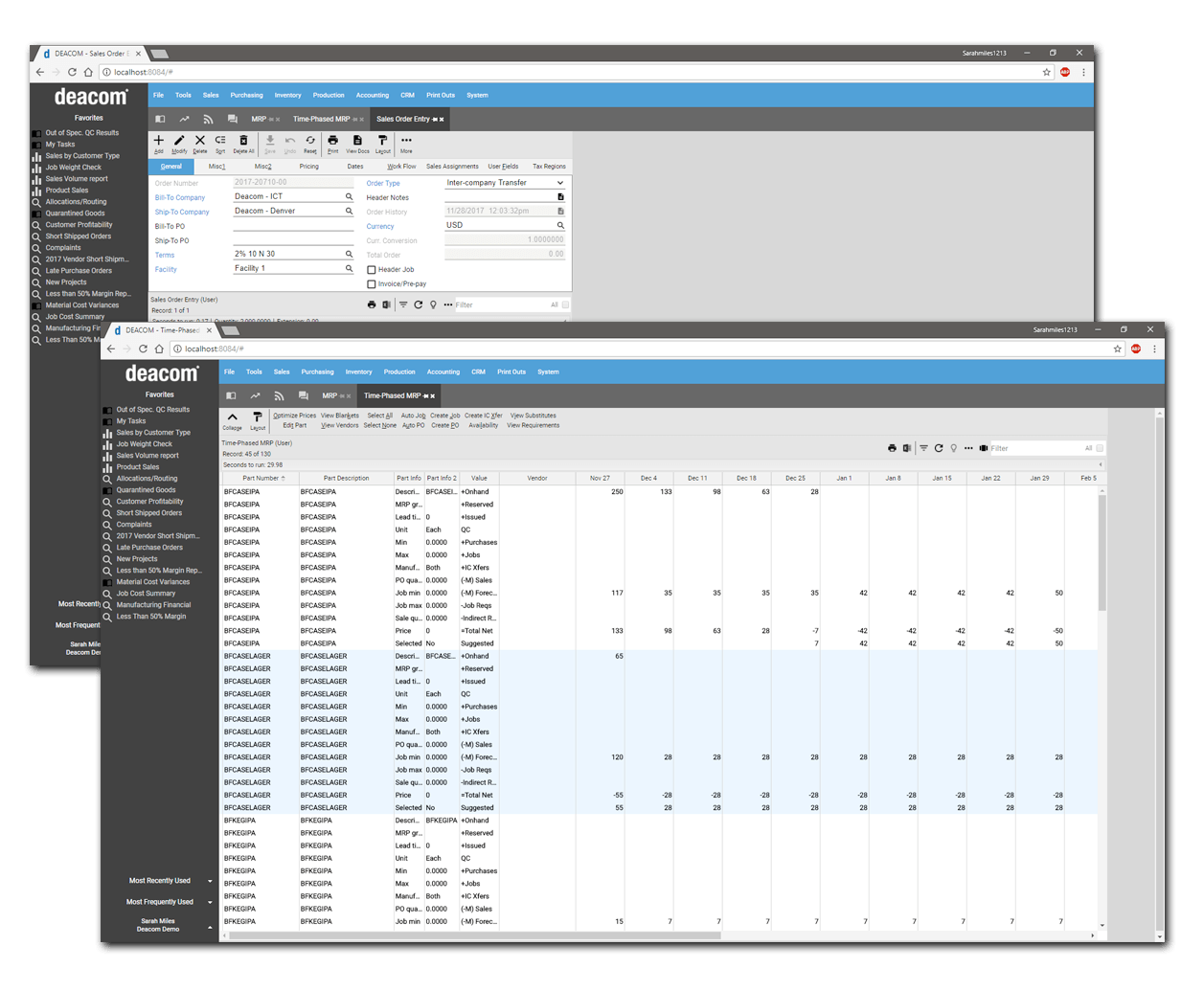Click columns icon left of Time-Phased MRP Filter
Screen dimensions: 1204x991
pos(984,448)
